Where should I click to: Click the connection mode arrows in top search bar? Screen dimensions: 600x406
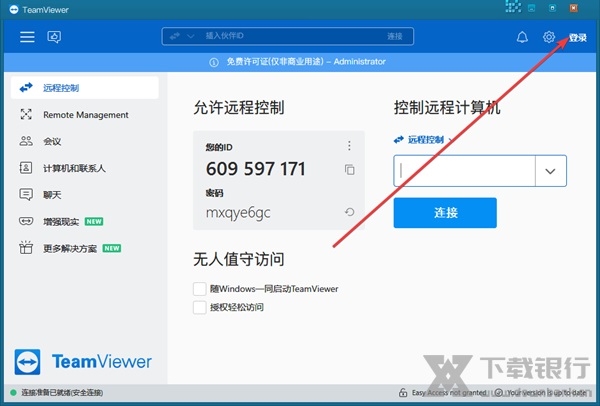[175, 36]
